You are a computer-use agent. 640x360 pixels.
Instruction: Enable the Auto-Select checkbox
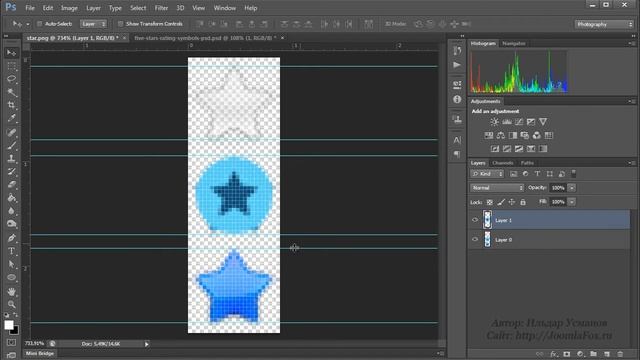[x=40, y=24]
